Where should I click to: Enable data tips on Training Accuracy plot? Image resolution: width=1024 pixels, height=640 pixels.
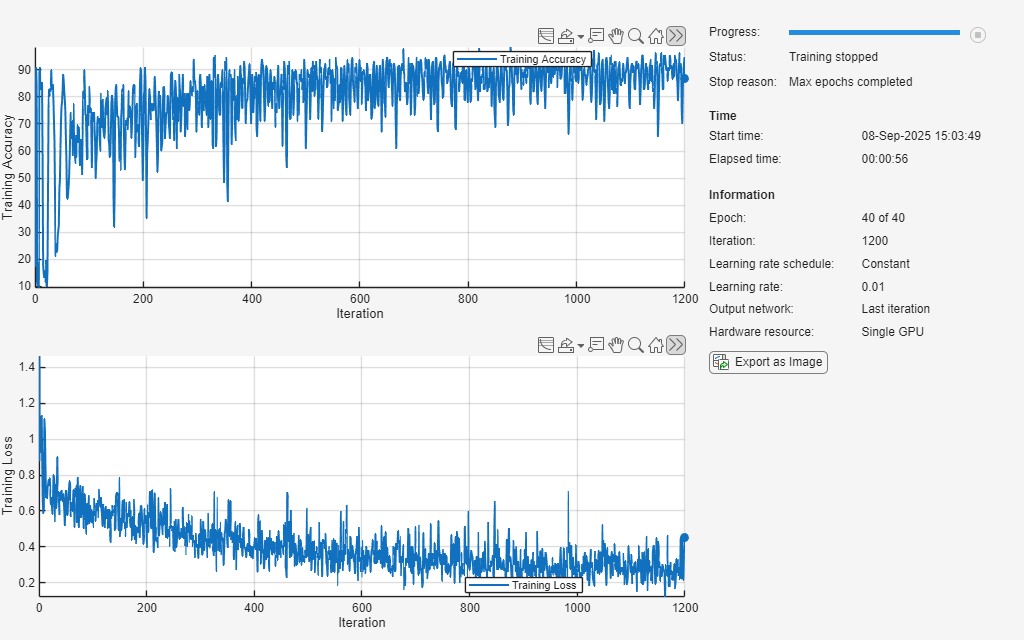[597, 36]
